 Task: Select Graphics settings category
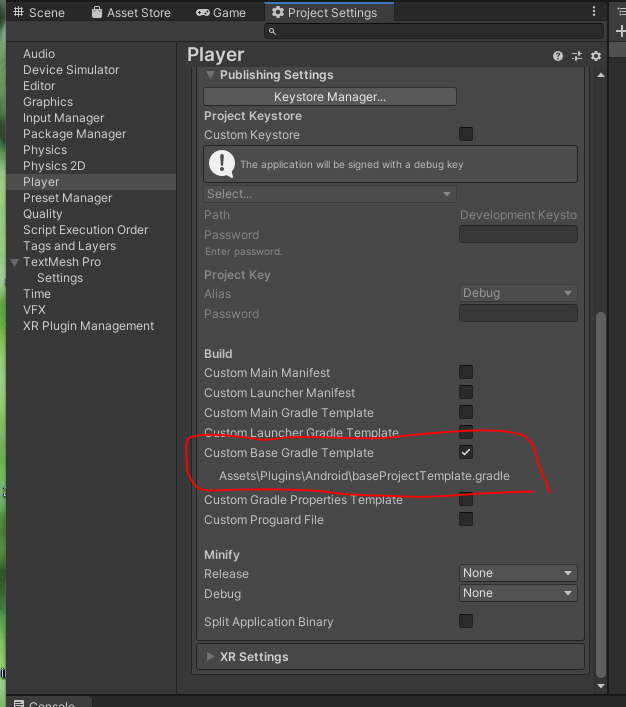[48, 102]
